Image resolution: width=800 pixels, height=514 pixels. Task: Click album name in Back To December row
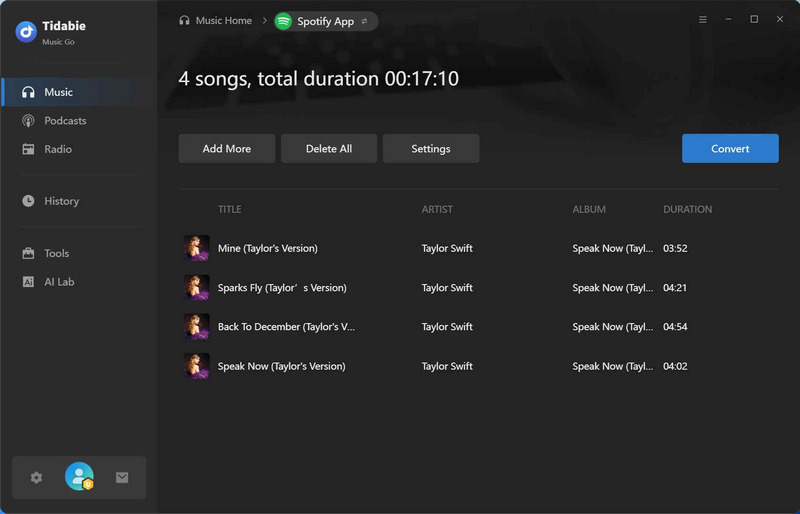click(612, 327)
